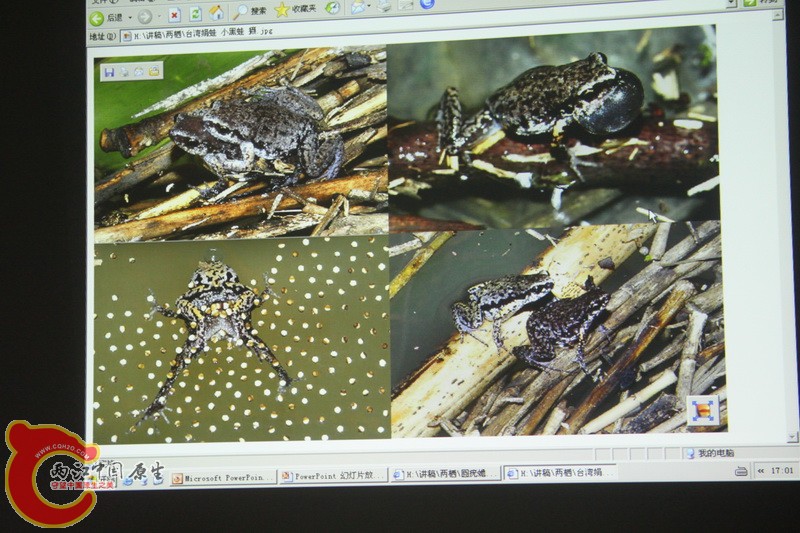Click the Stop loading red X icon
This screenshot has width=800, height=533.
pyautogui.click(x=174, y=16)
